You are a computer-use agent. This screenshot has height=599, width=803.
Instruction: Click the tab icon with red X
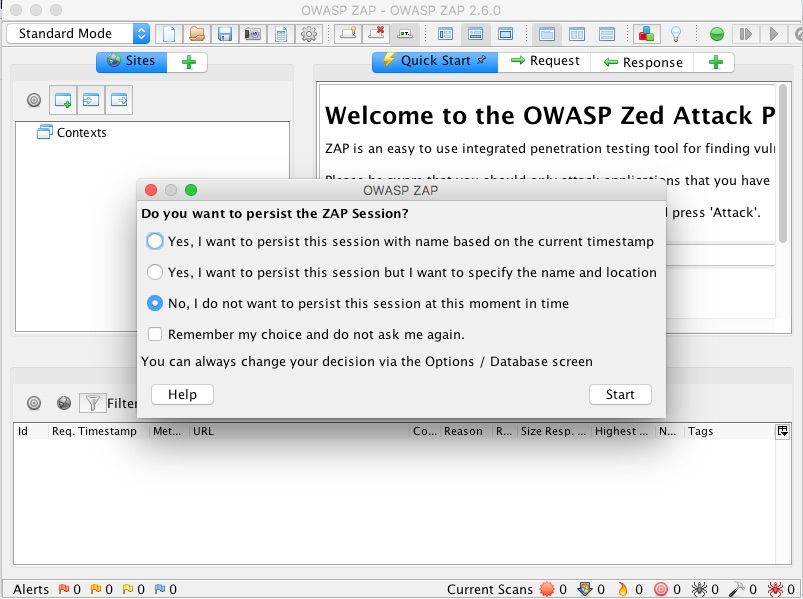[x=376, y=34]
